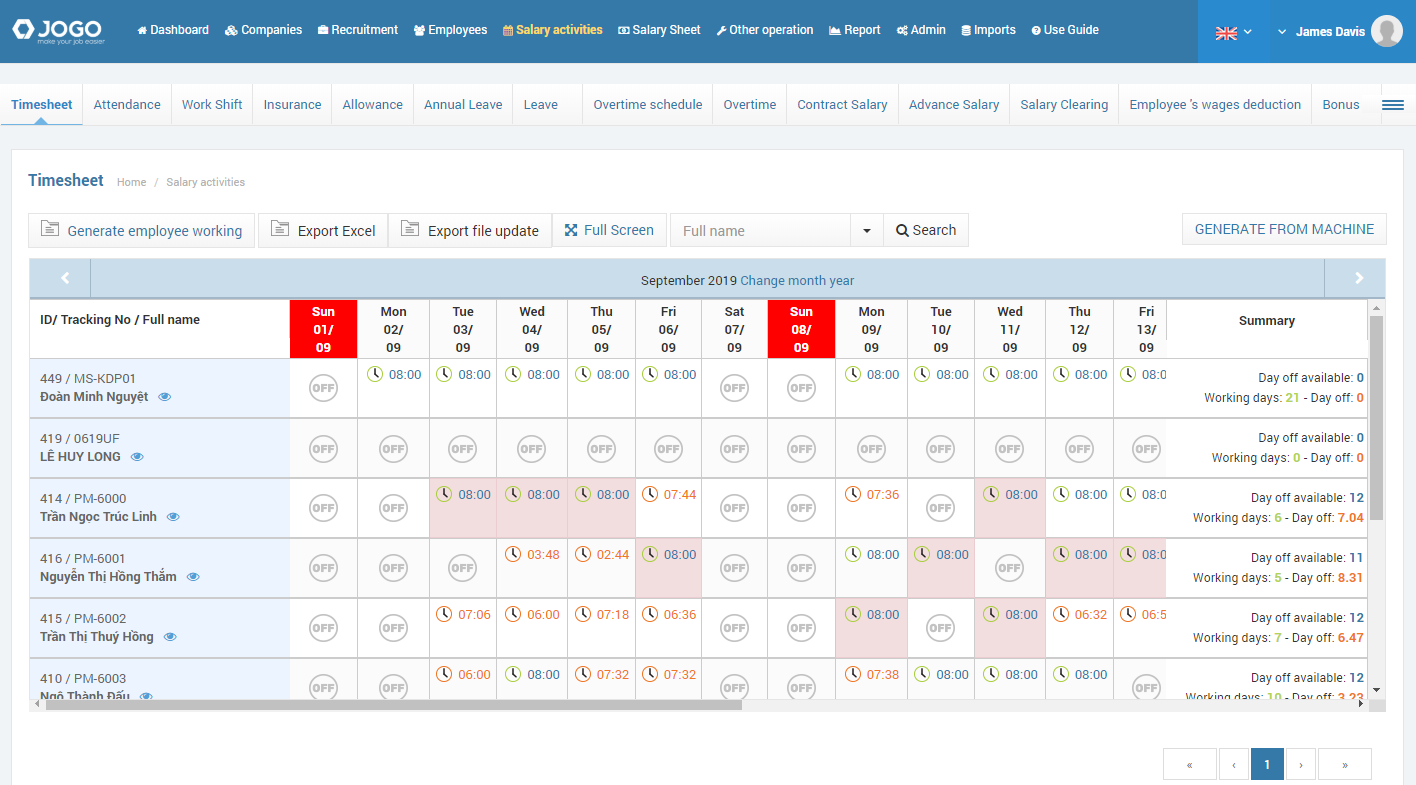Click James Davis profile avatar

[x=1386, y=31]
